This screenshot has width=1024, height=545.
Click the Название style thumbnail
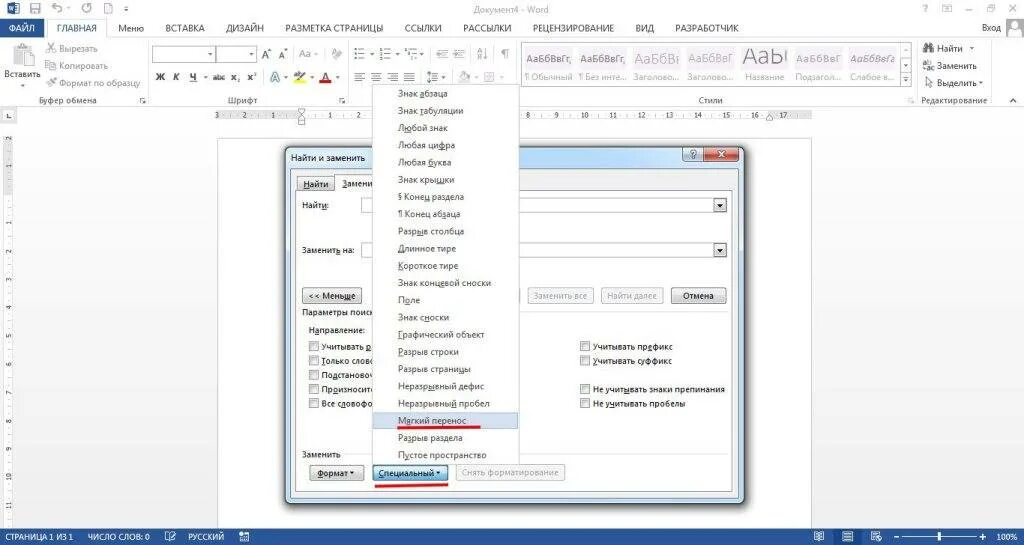[763, 63]
